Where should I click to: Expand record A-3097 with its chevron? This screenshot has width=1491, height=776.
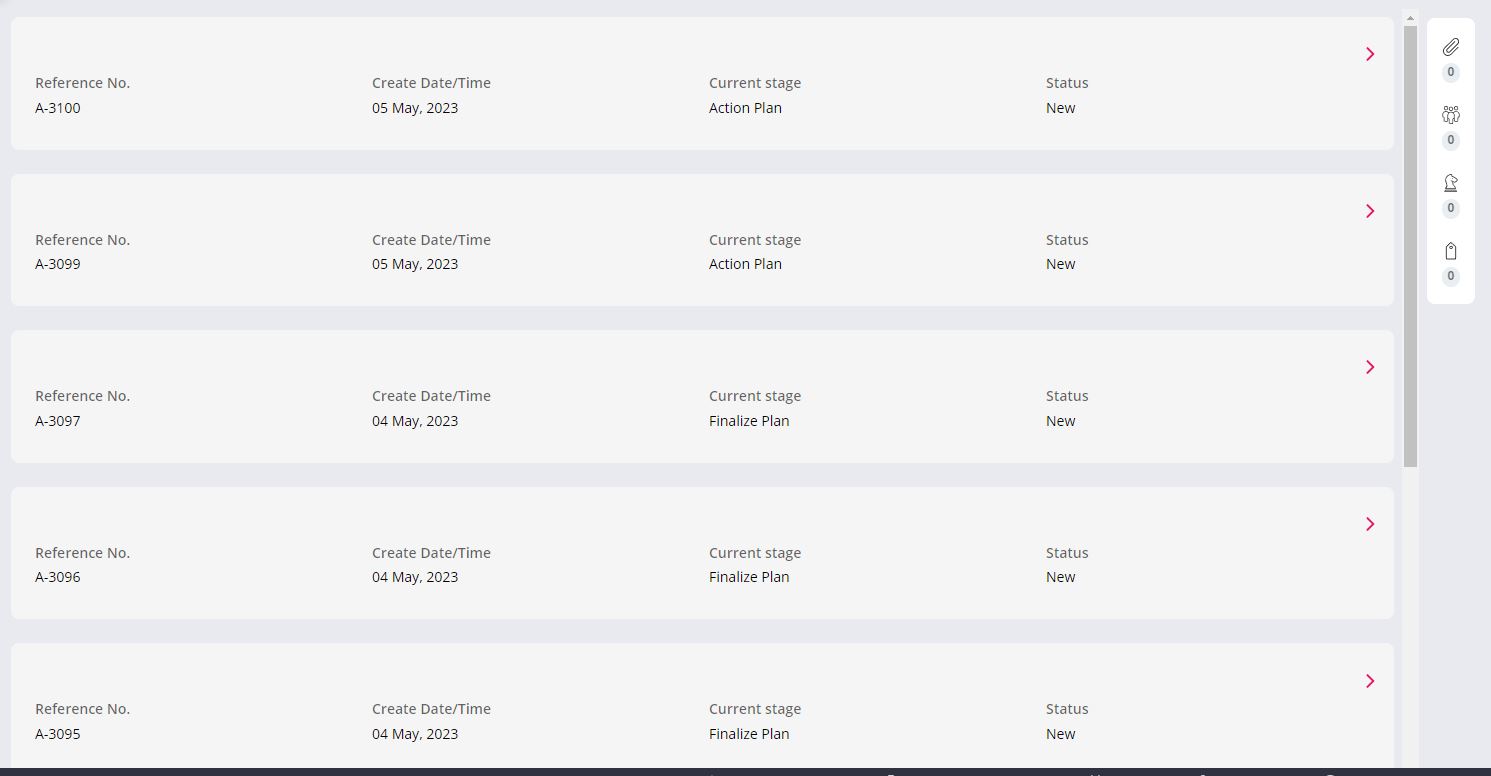coord(1370,367)
